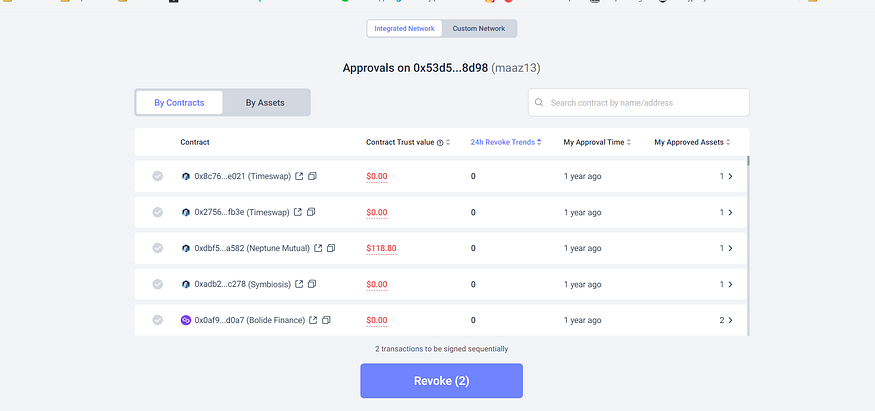
Task: Click the Revoke (2) button
Action: tap(441, 381)
